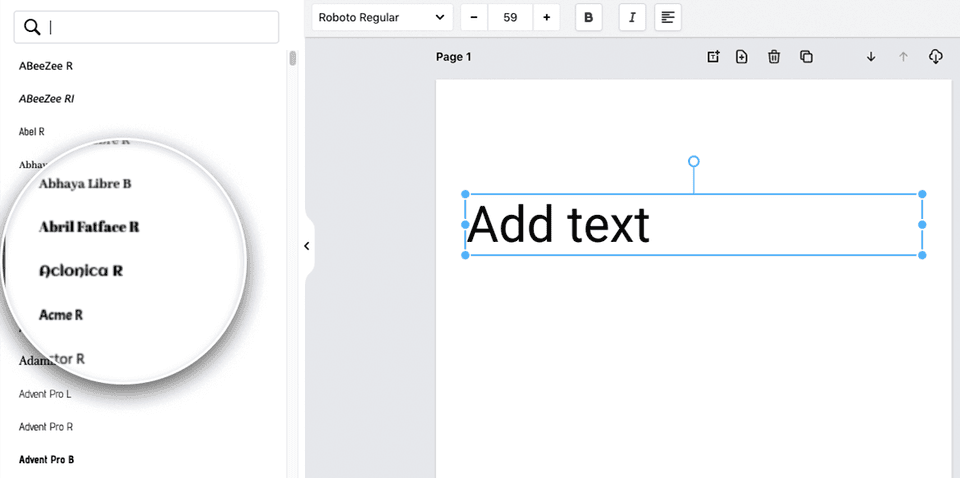The height and width of the screenshot is (478, 960).
Task: Click the Page 1 label
Action: [454, 57]
